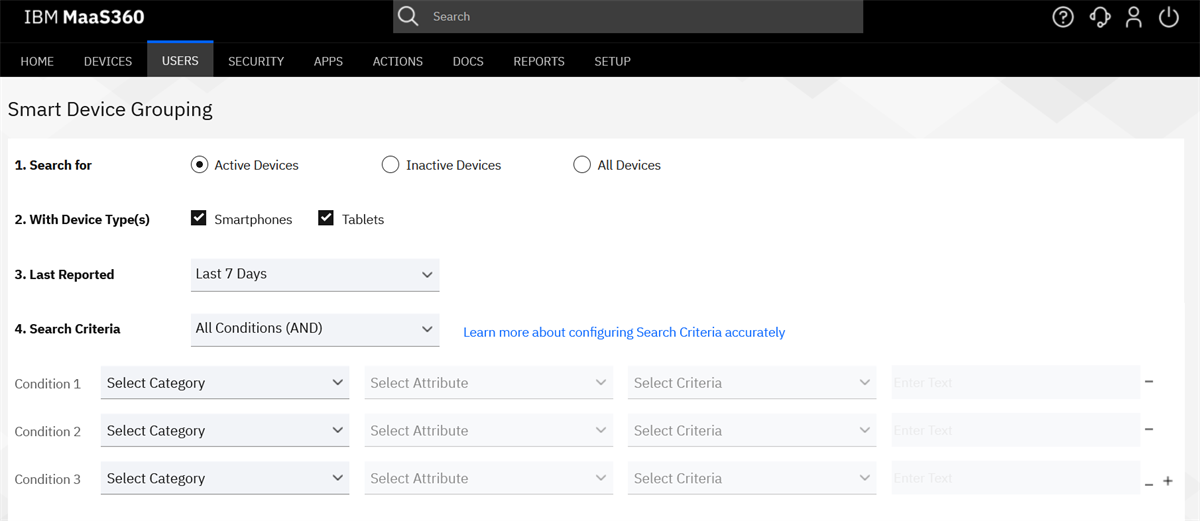Click Condition 2 Enter Text field
1200x521 pixels.
click(1014, 431)
